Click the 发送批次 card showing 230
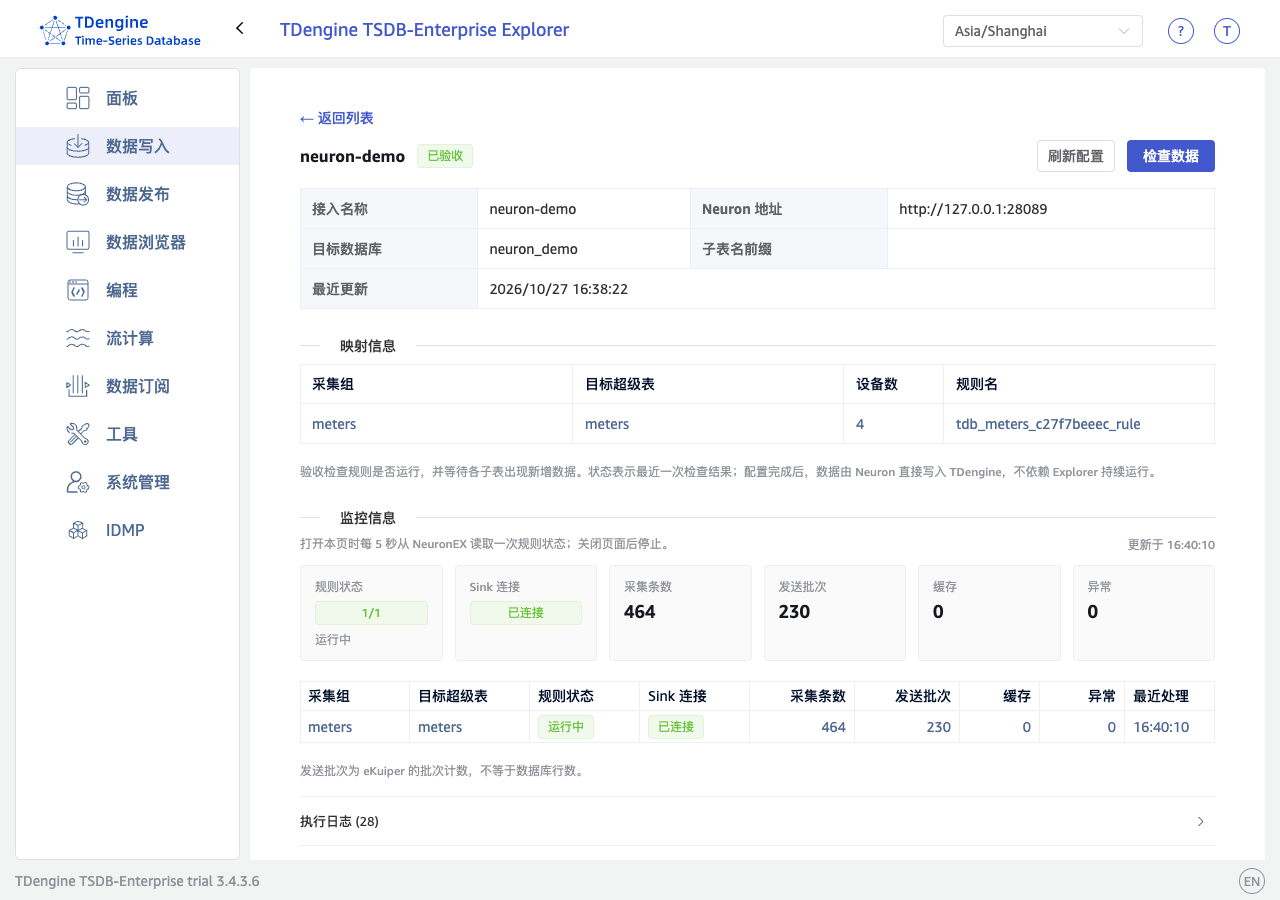The height and width of the screenshot is (900, 1280). 834,613
